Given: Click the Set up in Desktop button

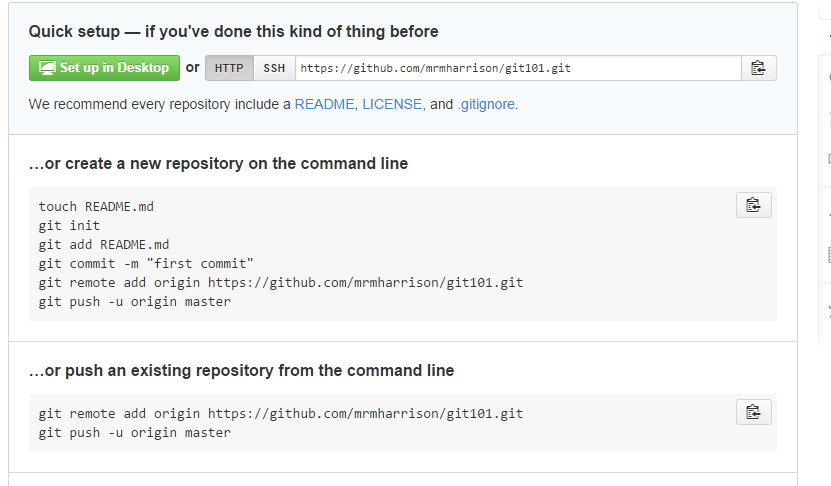Looking at the screenshot, I should point(104,68).
